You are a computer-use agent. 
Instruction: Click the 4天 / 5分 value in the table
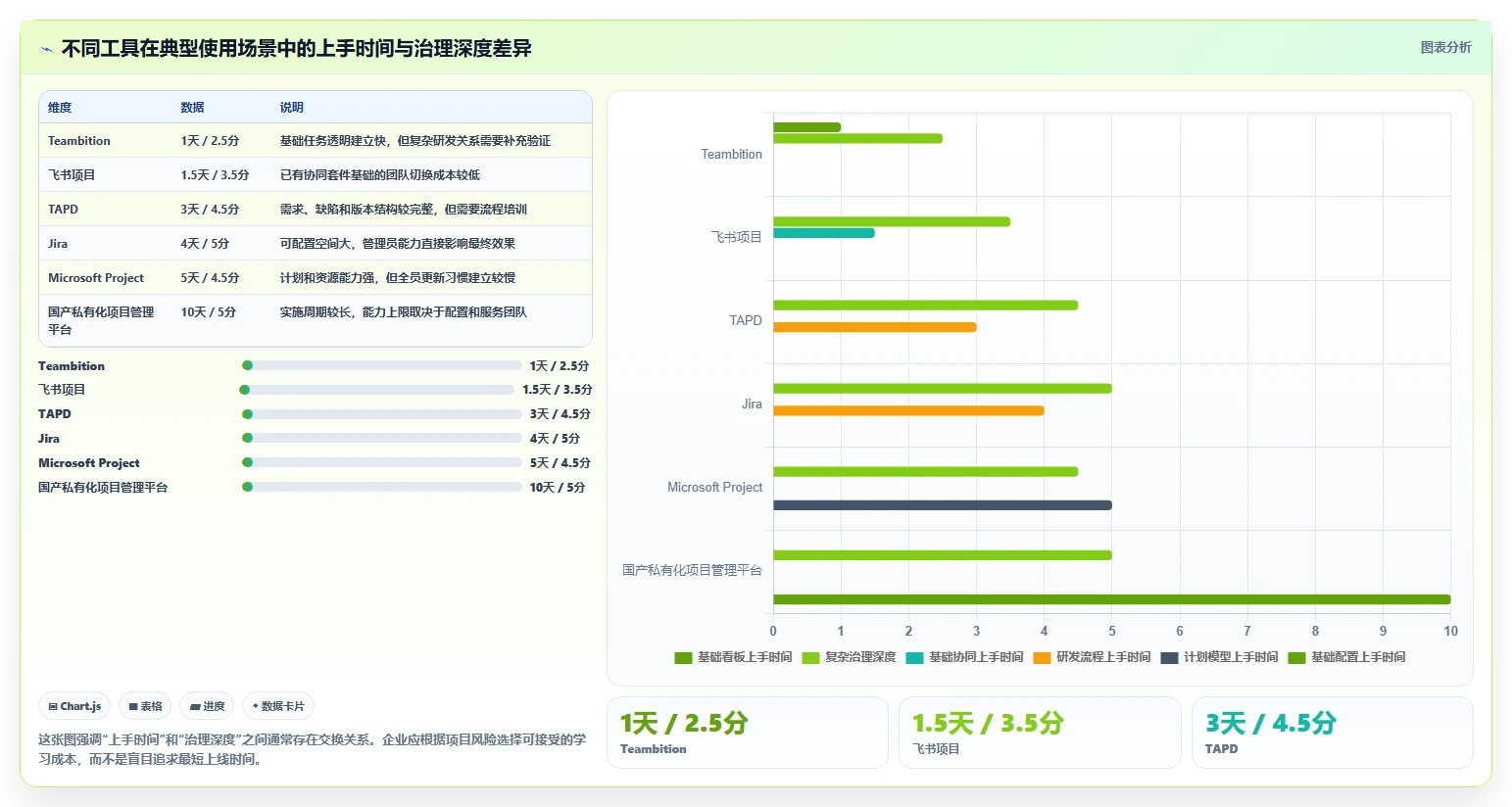pyautogui.click(x=205, y=244)
